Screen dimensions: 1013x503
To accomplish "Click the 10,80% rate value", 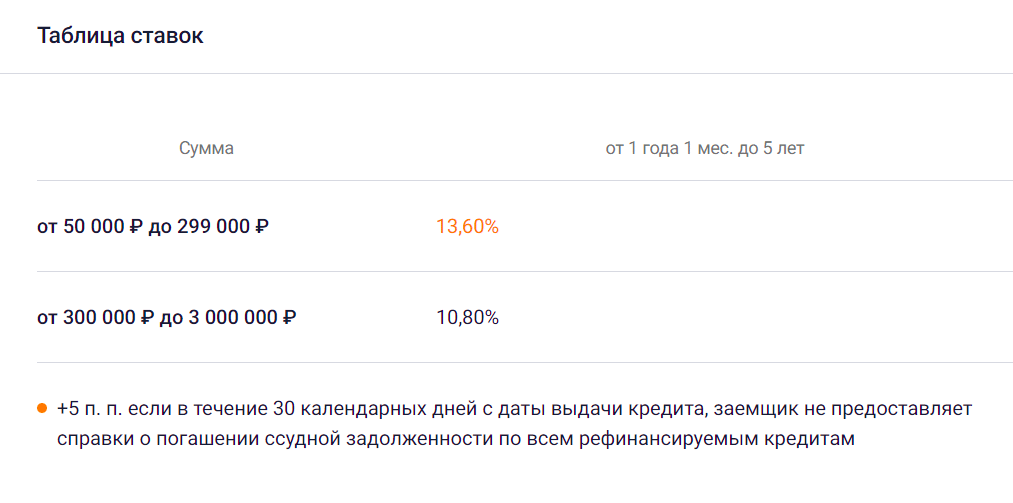I will [x=468, y=318].
